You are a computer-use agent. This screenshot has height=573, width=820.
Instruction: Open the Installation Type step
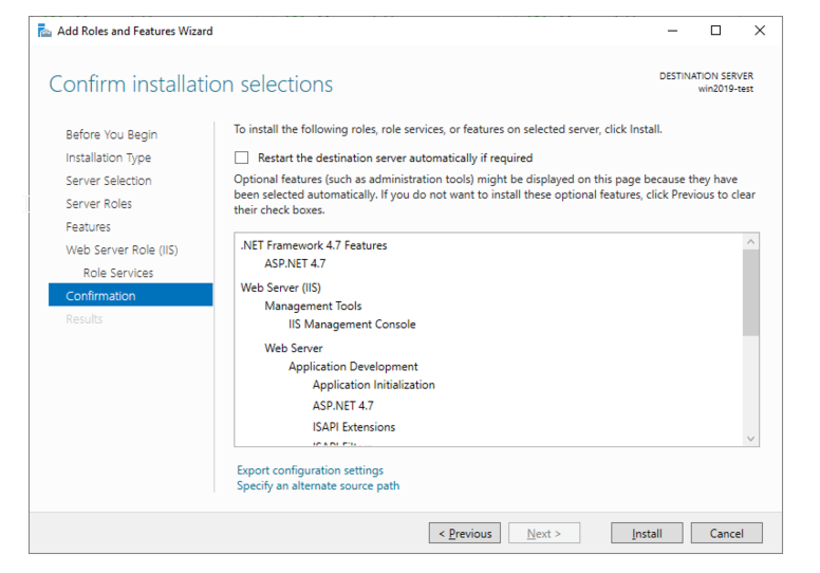coord(108,158)
